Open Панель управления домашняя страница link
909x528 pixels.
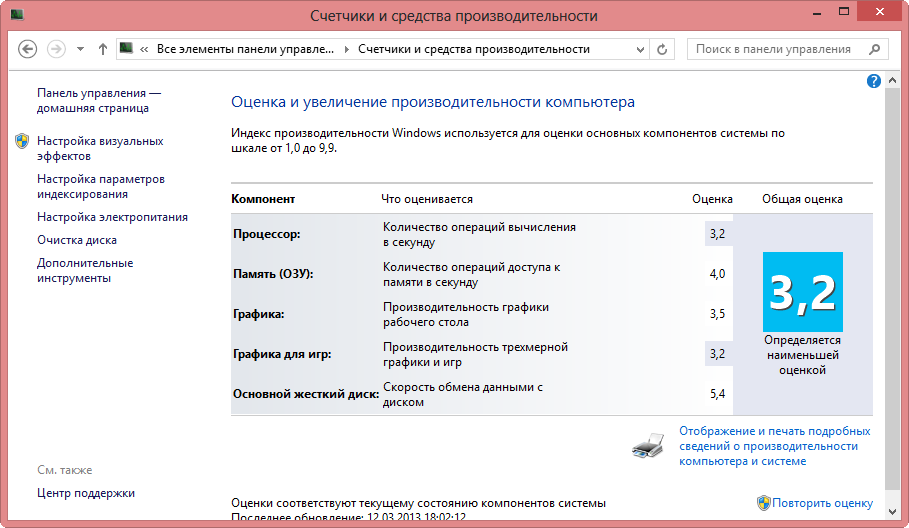(x=98, y=100)
